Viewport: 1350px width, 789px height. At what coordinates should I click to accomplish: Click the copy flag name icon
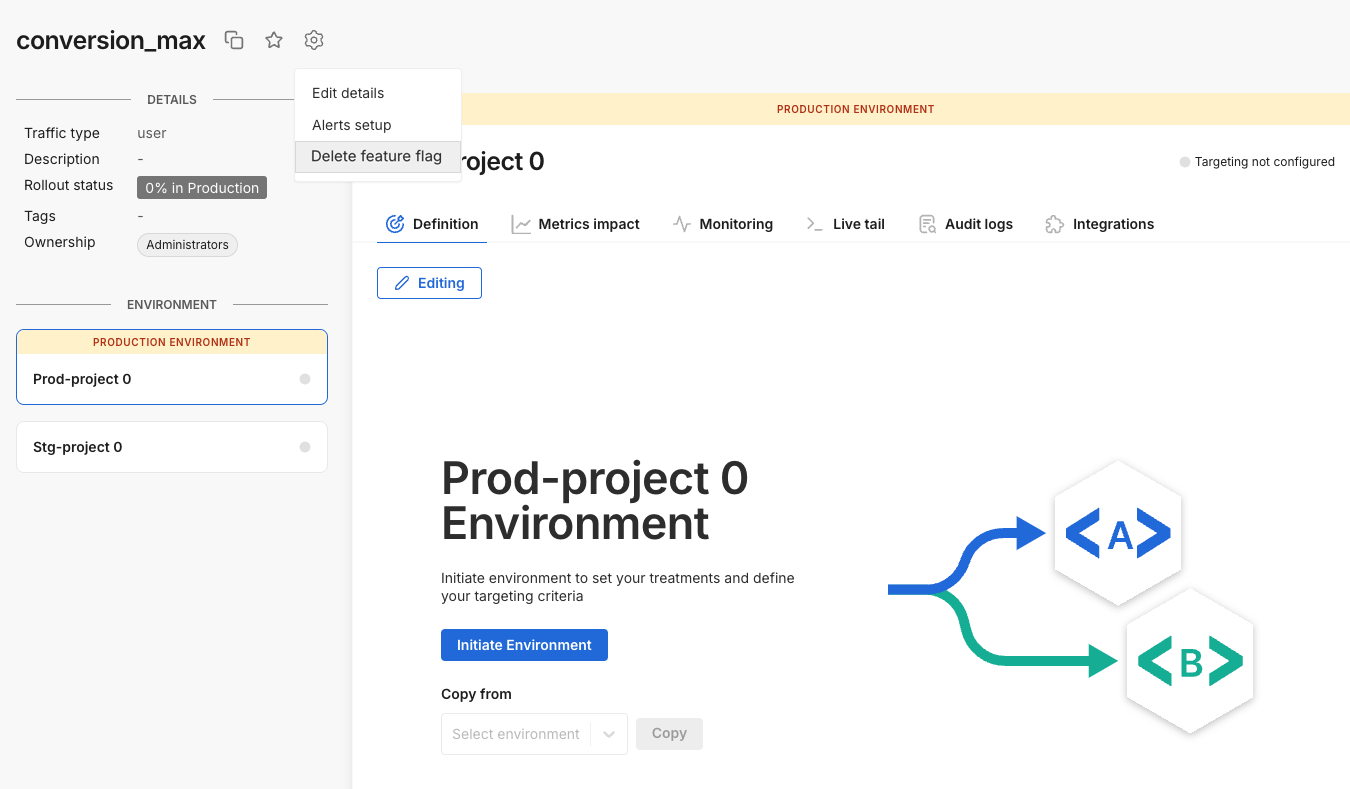click(x=234, y=40)
